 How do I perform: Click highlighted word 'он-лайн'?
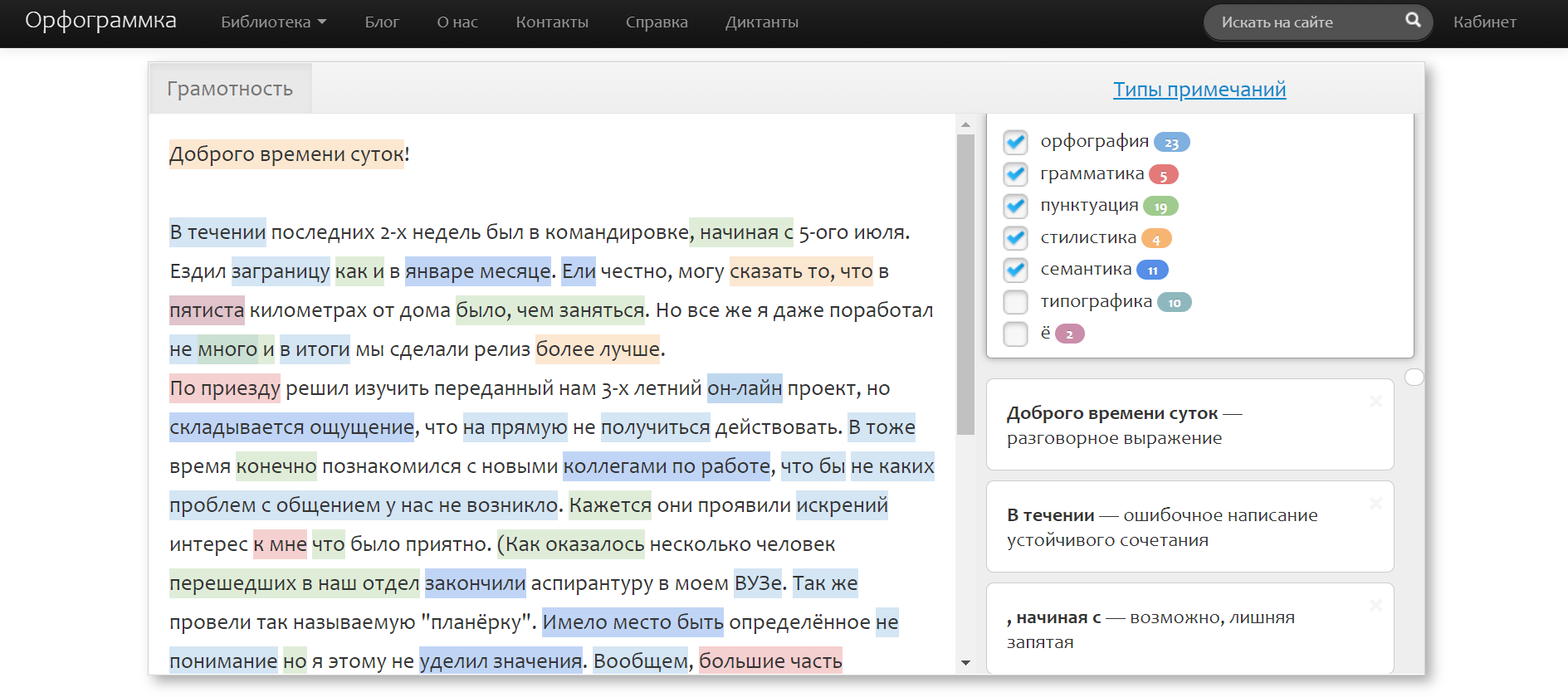pos(745,388)
